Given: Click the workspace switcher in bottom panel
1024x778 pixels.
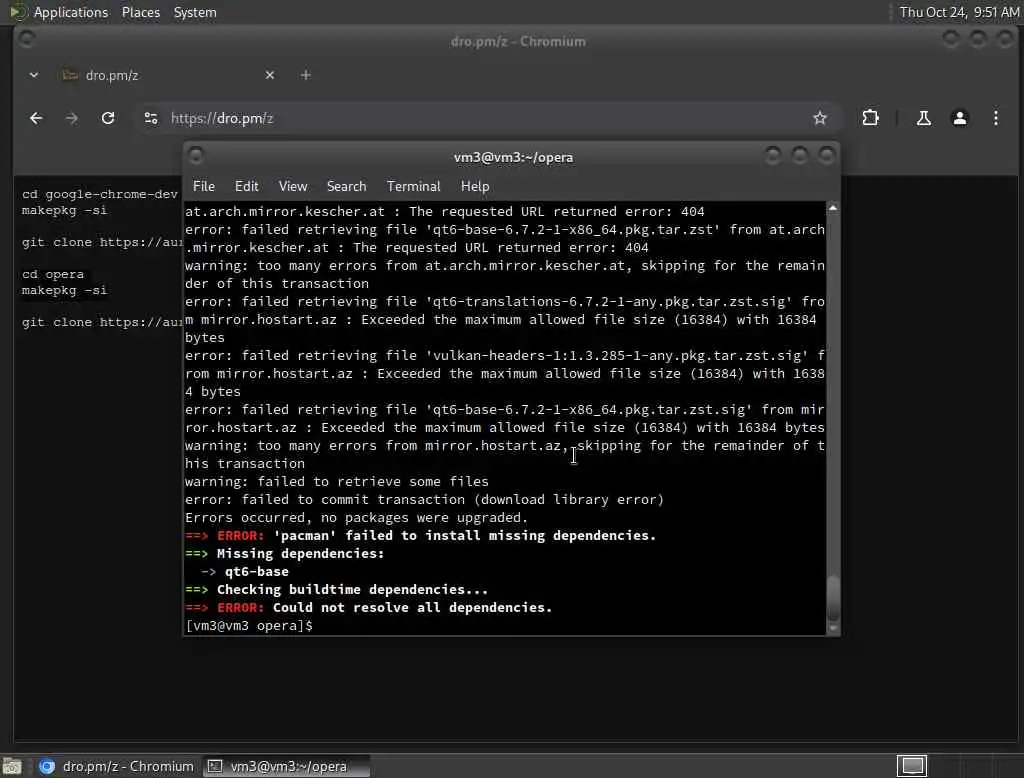Looking at the screenshot, I should tap(912, 766).
